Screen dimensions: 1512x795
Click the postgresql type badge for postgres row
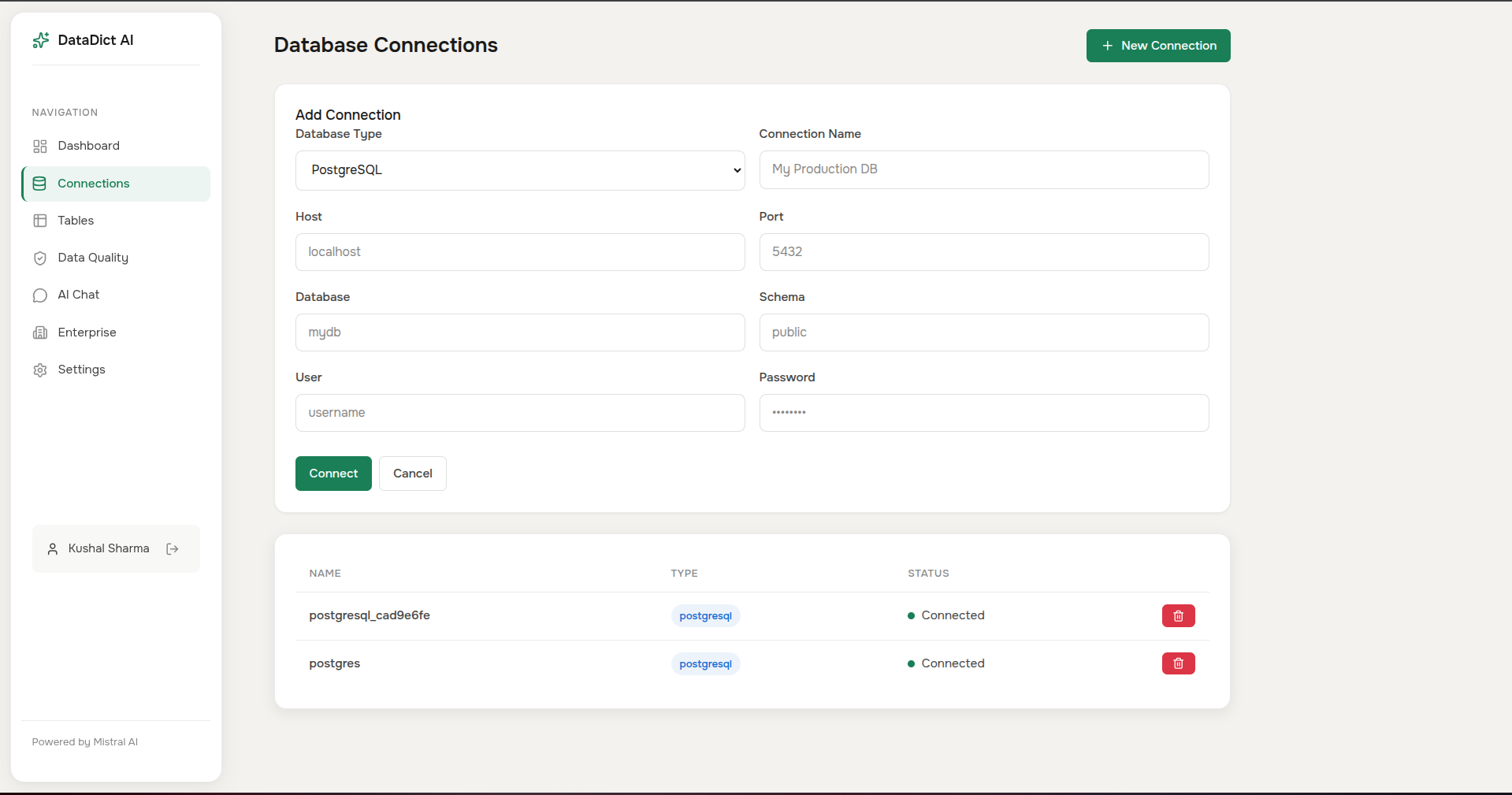[704, 663]
